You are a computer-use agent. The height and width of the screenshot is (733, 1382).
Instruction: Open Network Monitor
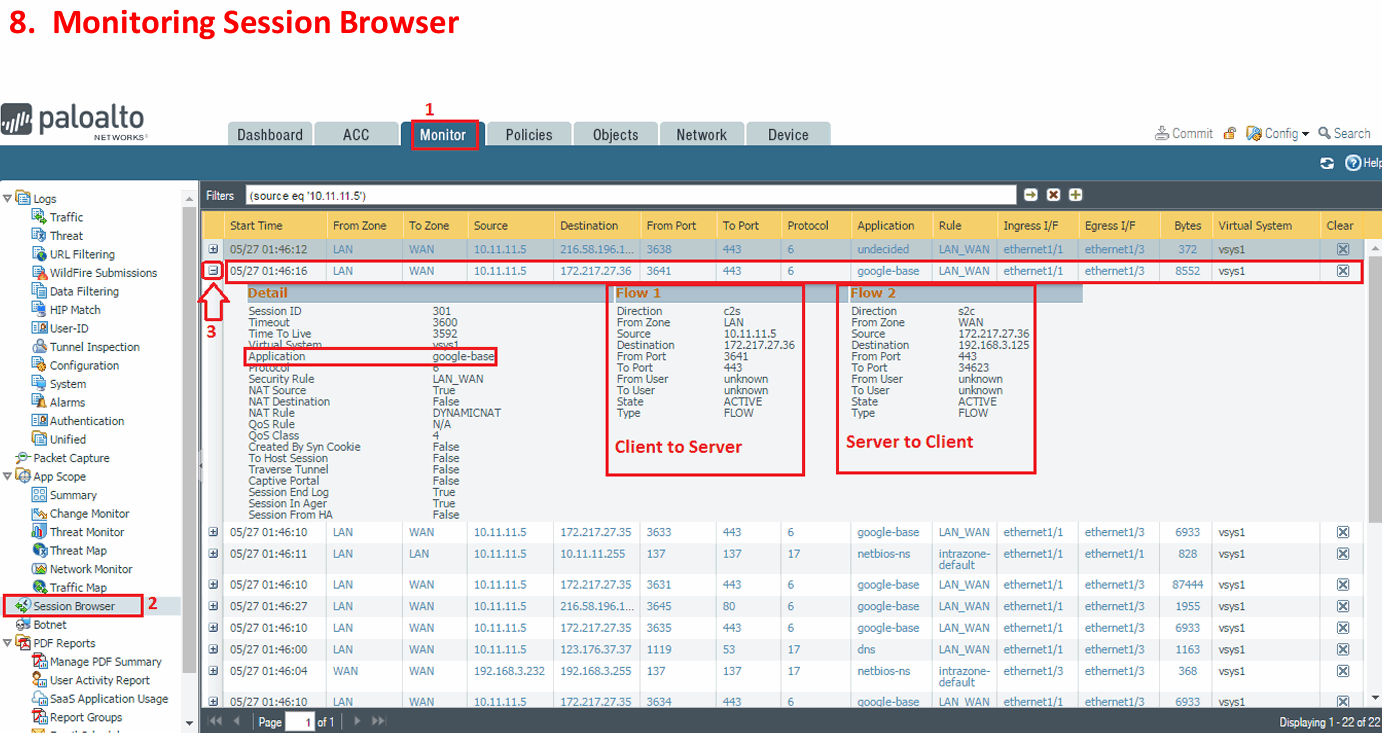pyautogui.click(x=91, y=569)
